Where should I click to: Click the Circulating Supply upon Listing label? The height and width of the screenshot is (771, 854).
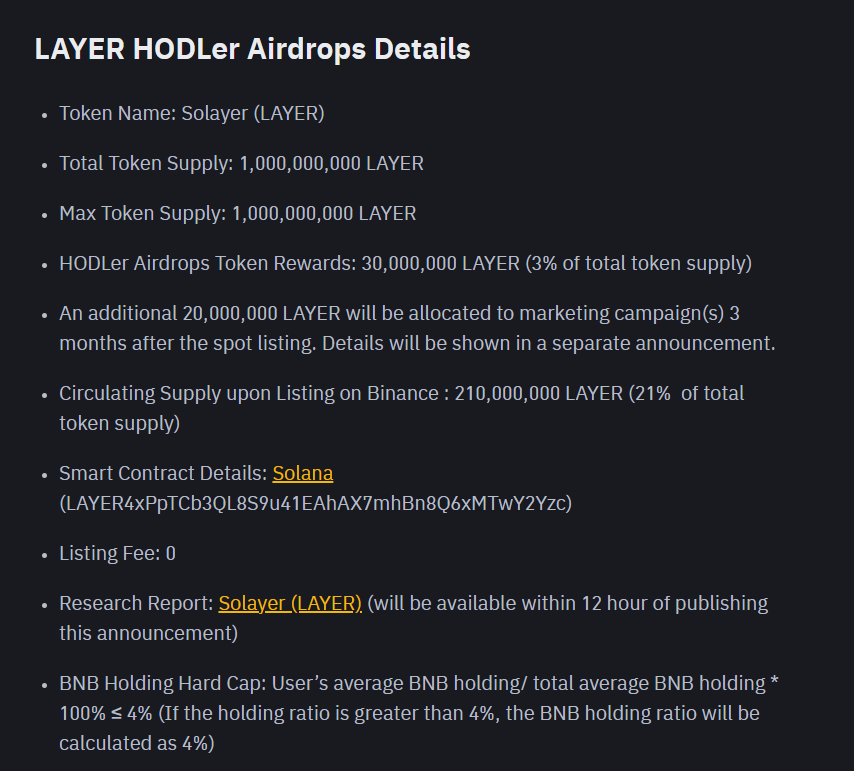click(249, 393)
